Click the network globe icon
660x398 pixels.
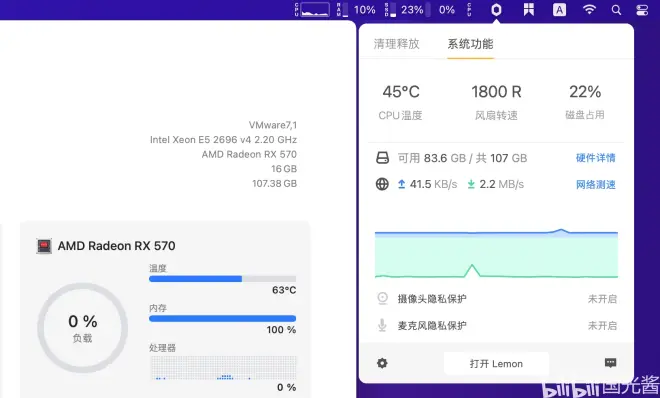coord(382,184)
